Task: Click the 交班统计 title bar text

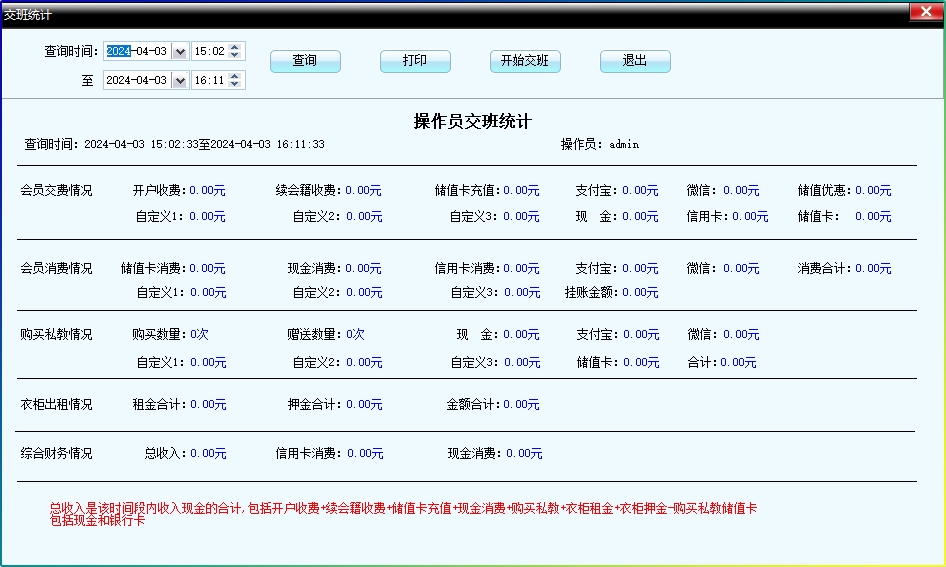Action: pyautogui.click(x=28, y=14)
